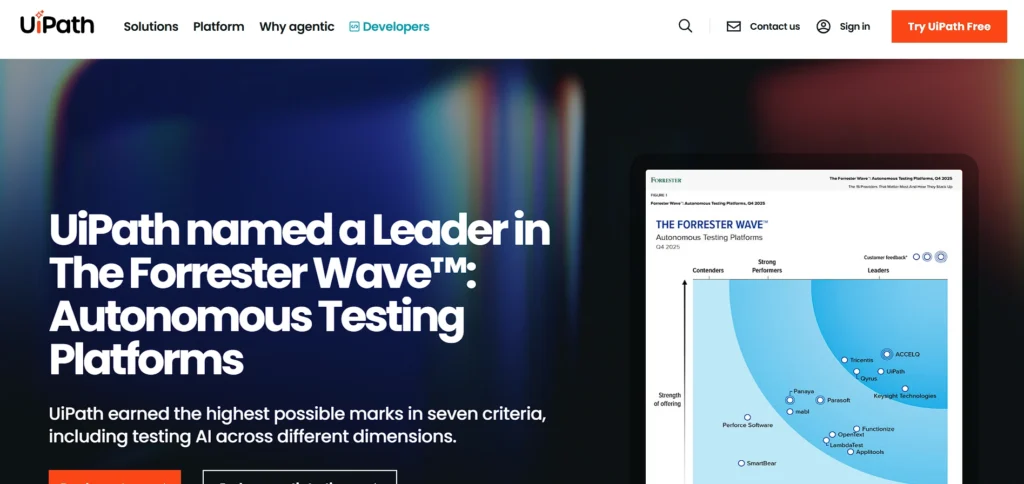Click the SmartBear dot on the chart

[x=741, y=463]
